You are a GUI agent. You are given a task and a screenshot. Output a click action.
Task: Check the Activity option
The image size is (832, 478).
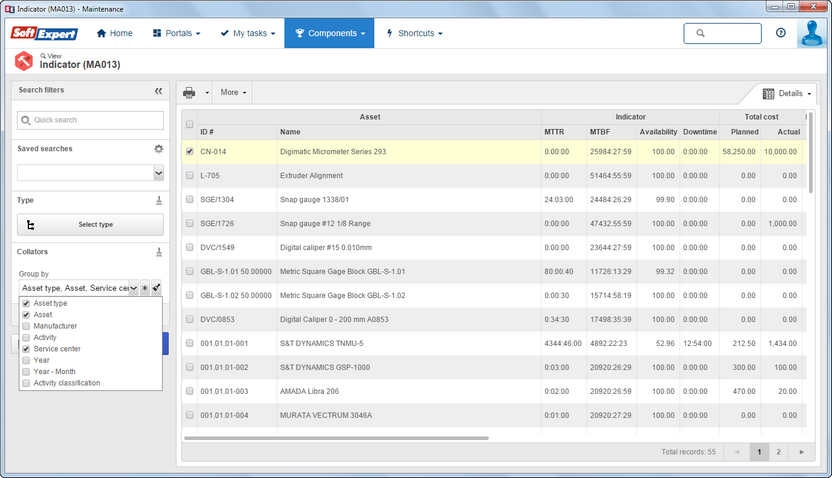[26, 337]
